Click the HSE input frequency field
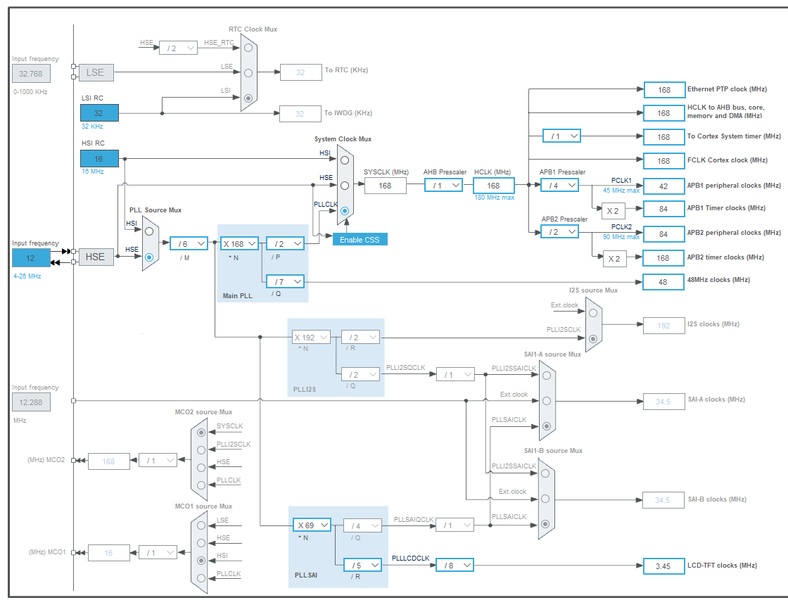 (31, 258)
